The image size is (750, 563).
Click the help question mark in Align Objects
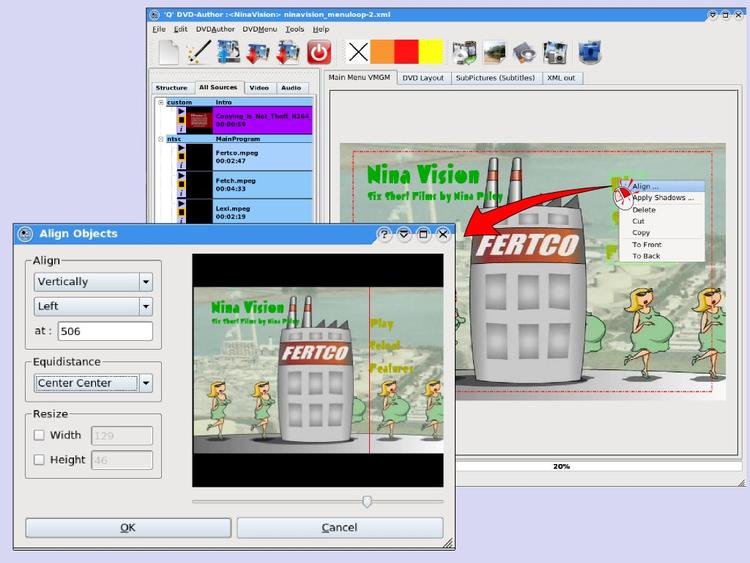(x=384, y=234)
